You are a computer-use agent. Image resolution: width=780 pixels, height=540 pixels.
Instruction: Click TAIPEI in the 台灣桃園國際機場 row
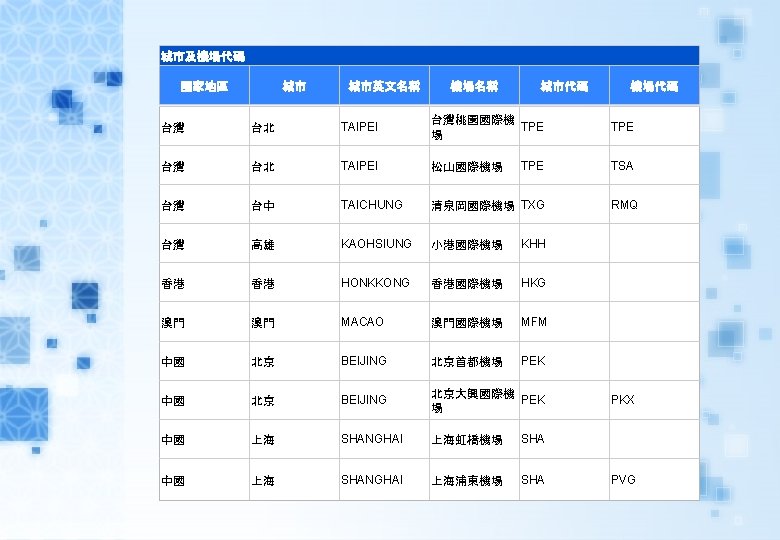point(359,127)
